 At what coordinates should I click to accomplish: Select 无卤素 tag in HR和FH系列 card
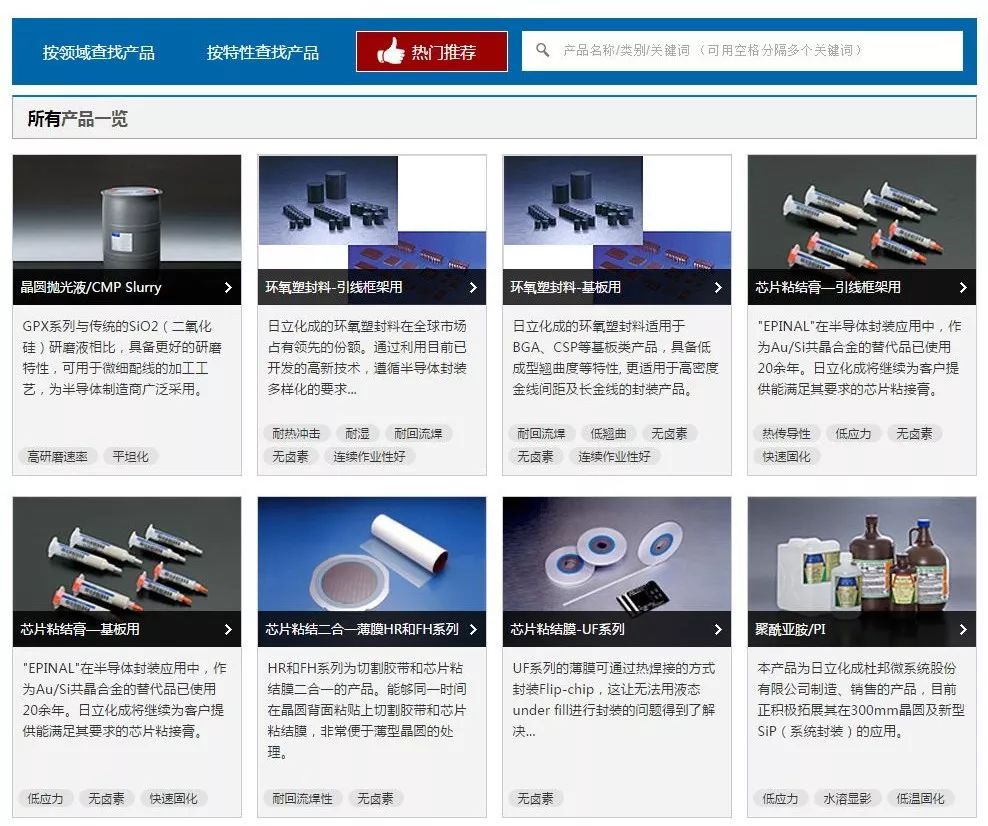pos(376,799)
